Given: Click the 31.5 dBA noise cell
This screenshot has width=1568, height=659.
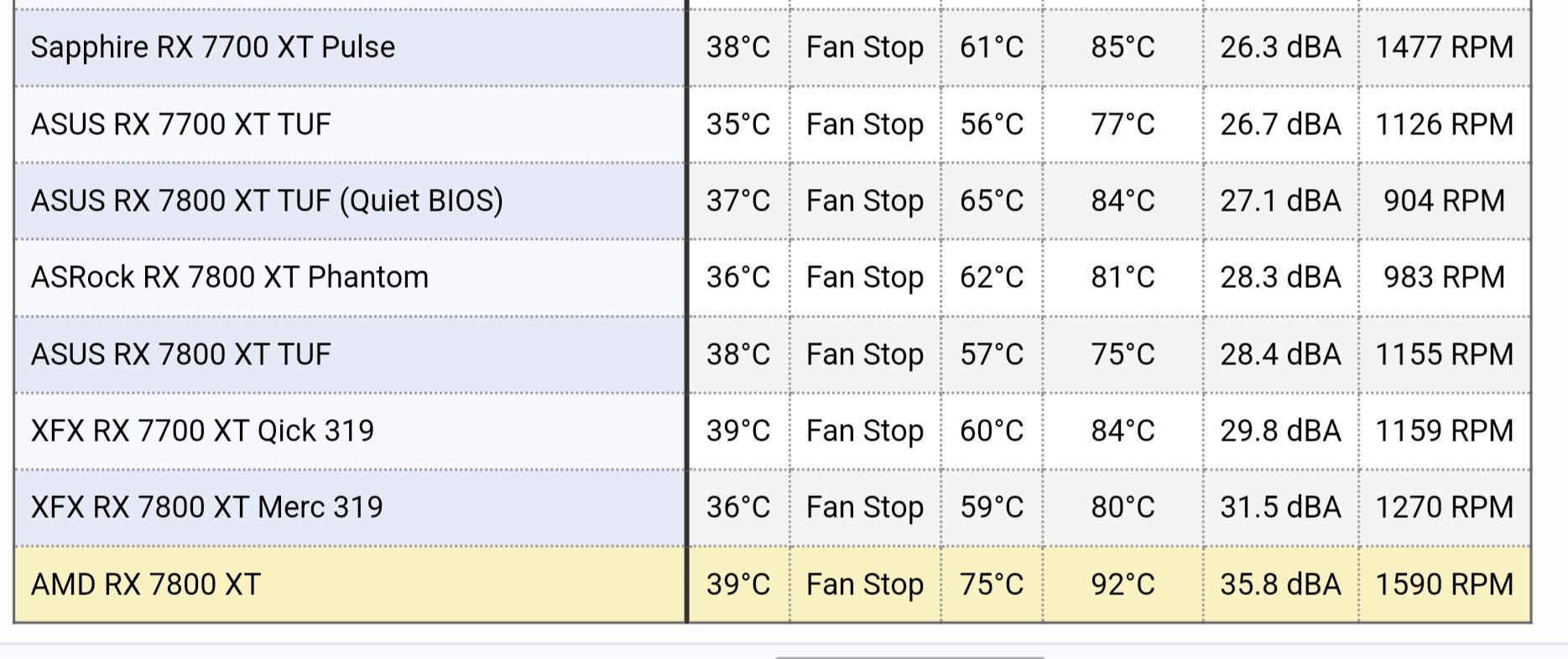Looking at the screenshot, I should [1280, 507].
